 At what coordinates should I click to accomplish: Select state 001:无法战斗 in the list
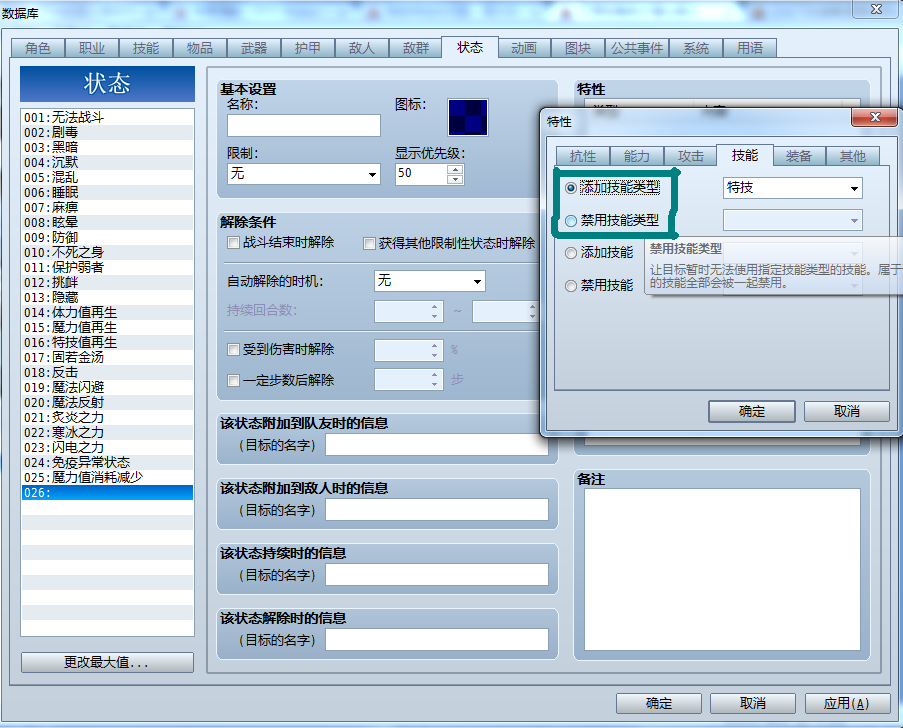(x=107, y=117)
